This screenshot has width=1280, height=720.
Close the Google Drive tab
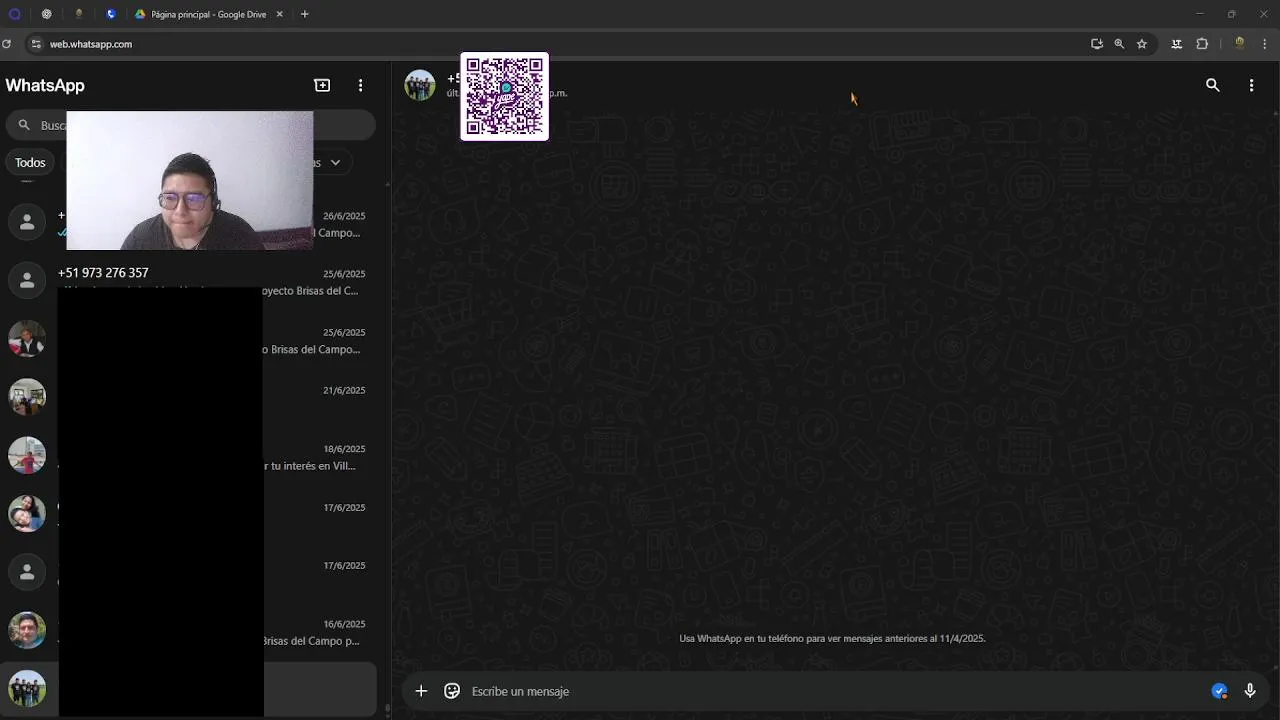280,14
